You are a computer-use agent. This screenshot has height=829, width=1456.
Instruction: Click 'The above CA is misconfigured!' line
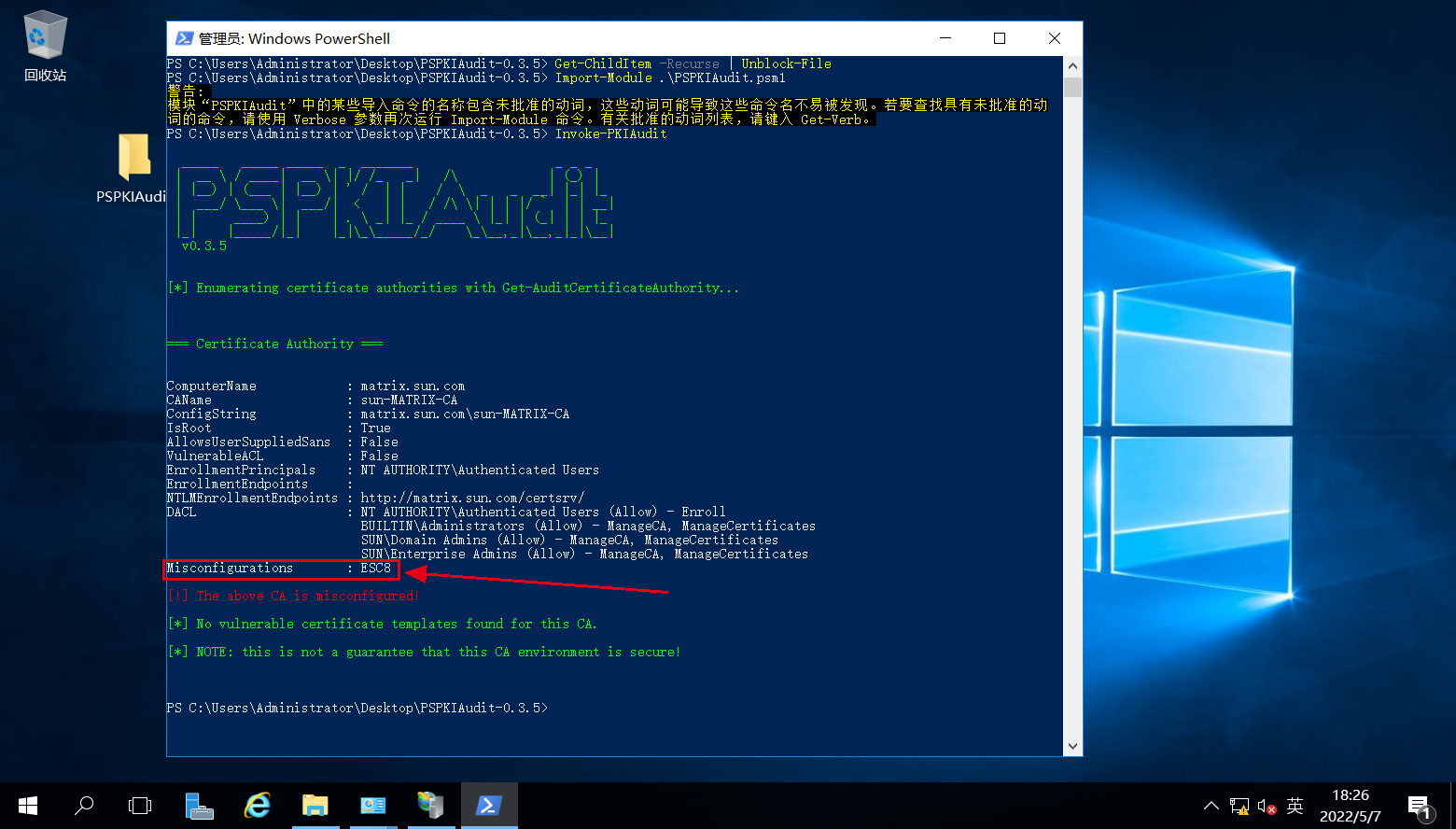click(x=294, y=596)
